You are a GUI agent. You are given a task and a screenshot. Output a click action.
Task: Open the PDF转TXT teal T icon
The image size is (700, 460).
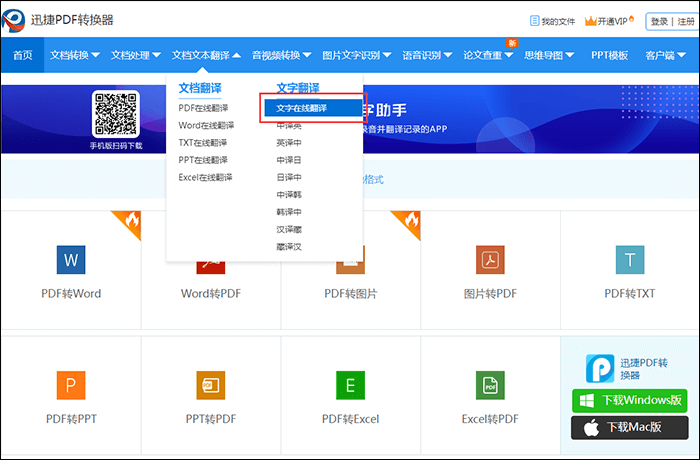pyautogui.click(x=630, y=259)
